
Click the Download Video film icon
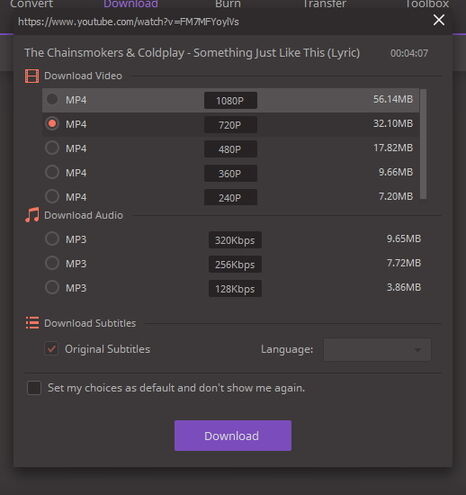[x=32, y=76]
